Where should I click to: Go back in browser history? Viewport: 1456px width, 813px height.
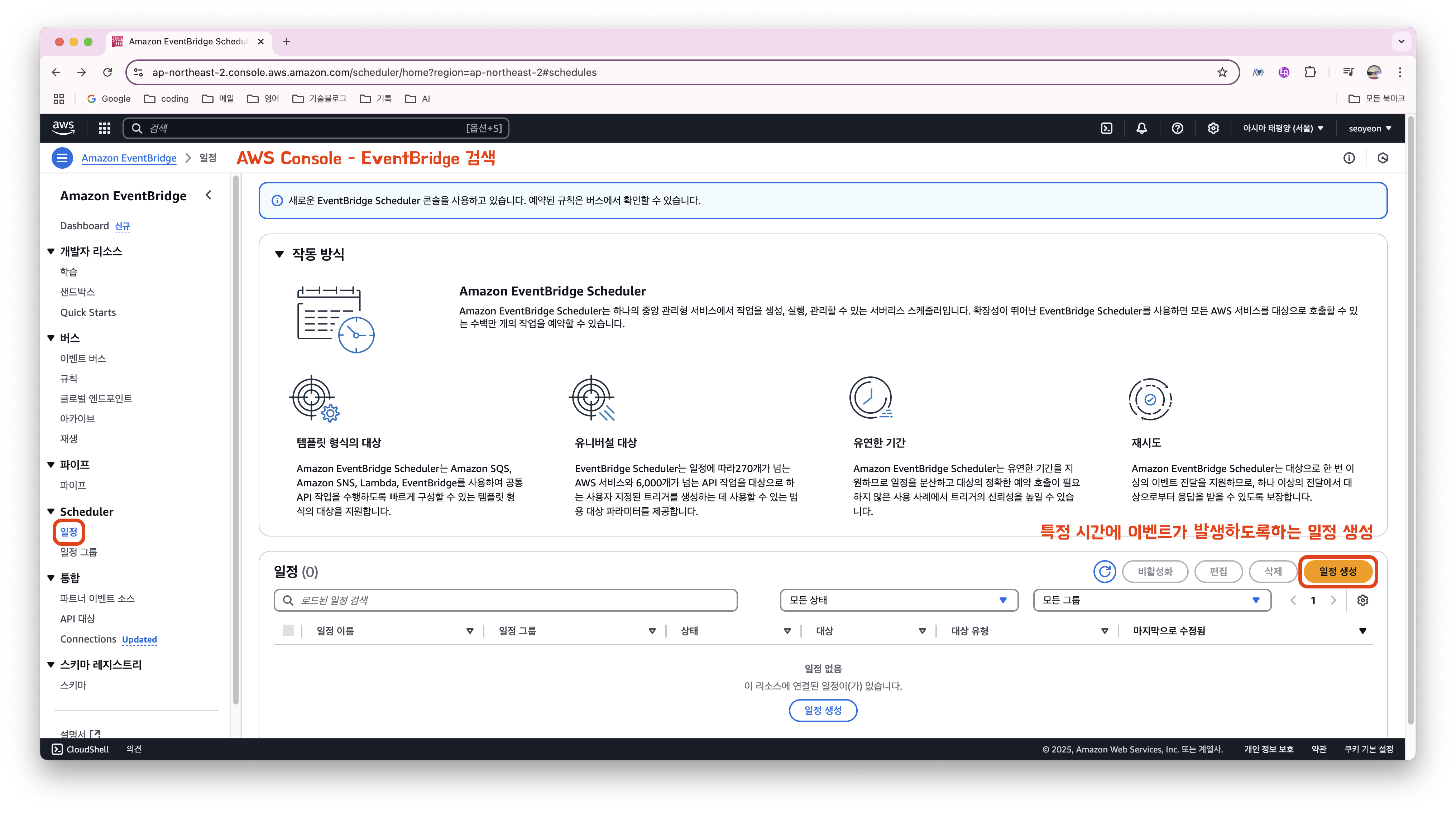[x=56, y=72]
